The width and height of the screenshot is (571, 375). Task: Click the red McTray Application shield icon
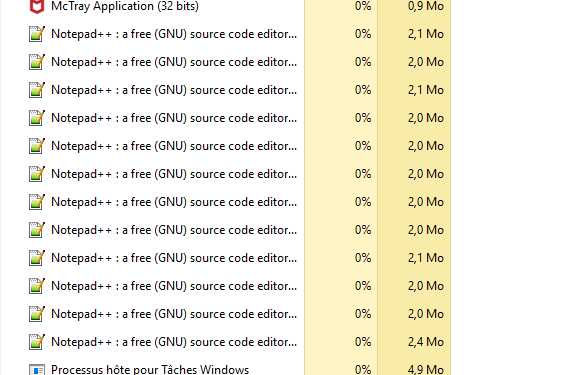point(37,6)
